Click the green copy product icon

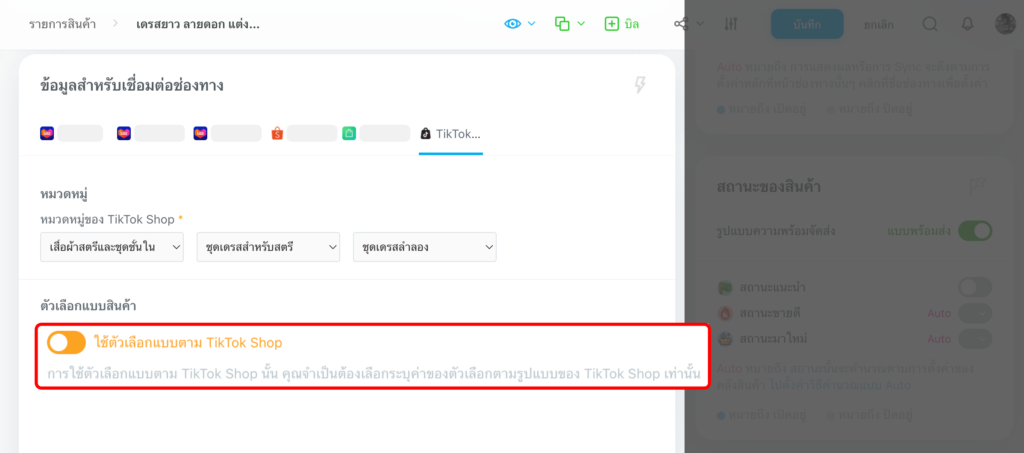pyautogui.click(x=563, y=23)
